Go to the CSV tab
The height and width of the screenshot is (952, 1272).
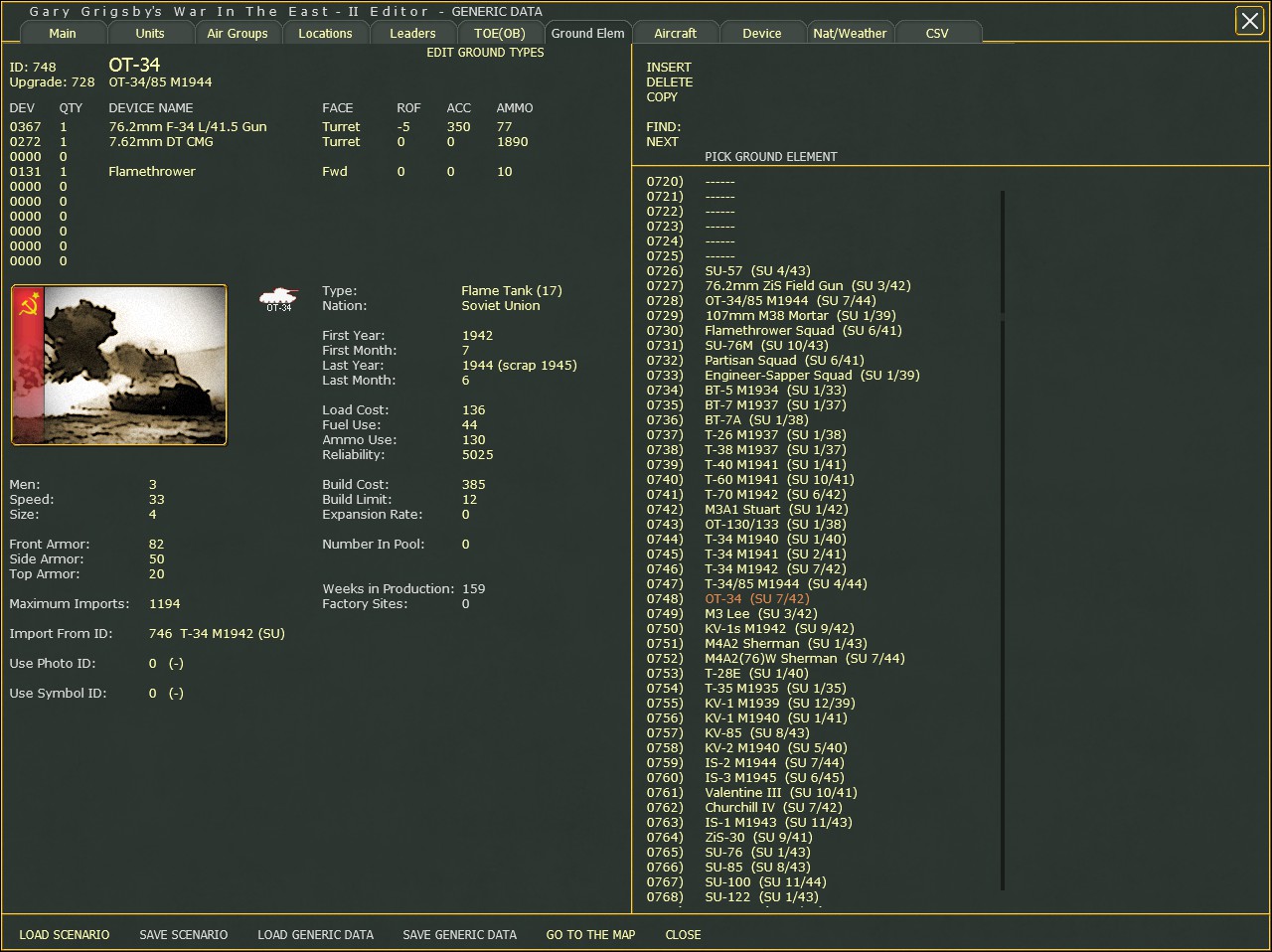pyautogui.click(x=937, y=33)
